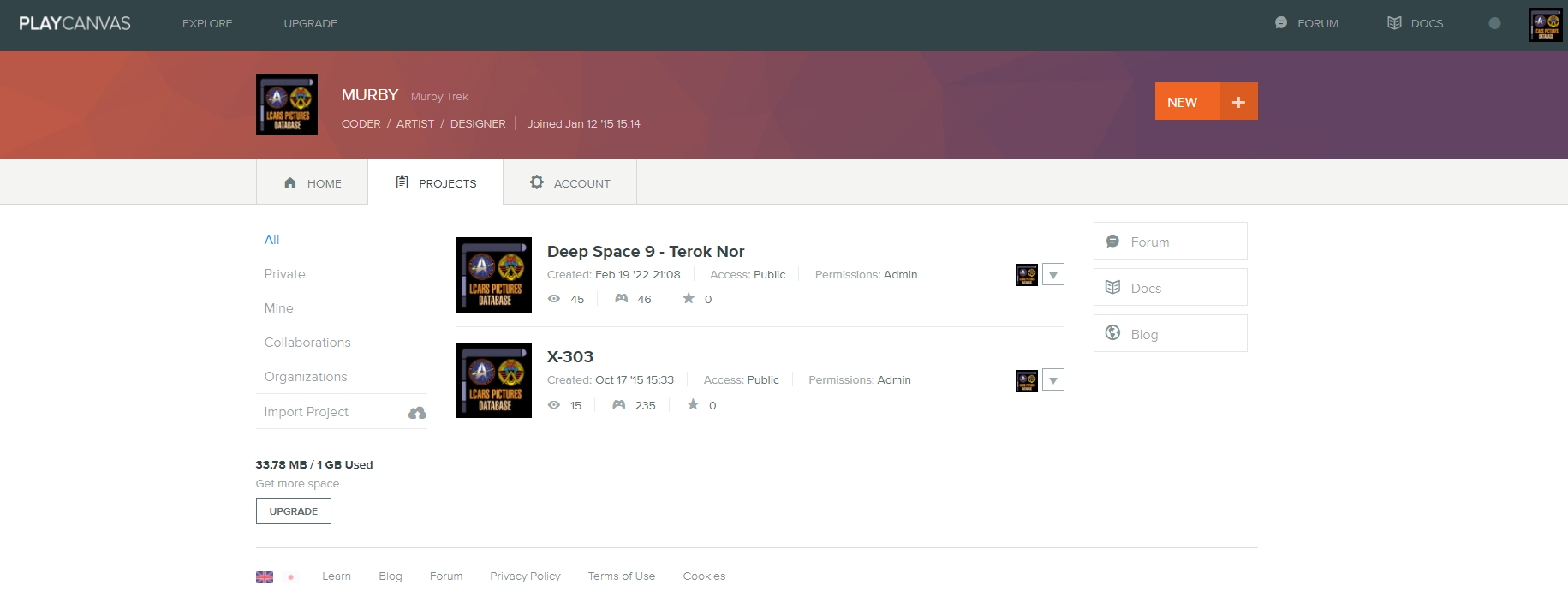Open the Cookies footer link
This screenshot has height=603, width=1568.
point(704,576)
